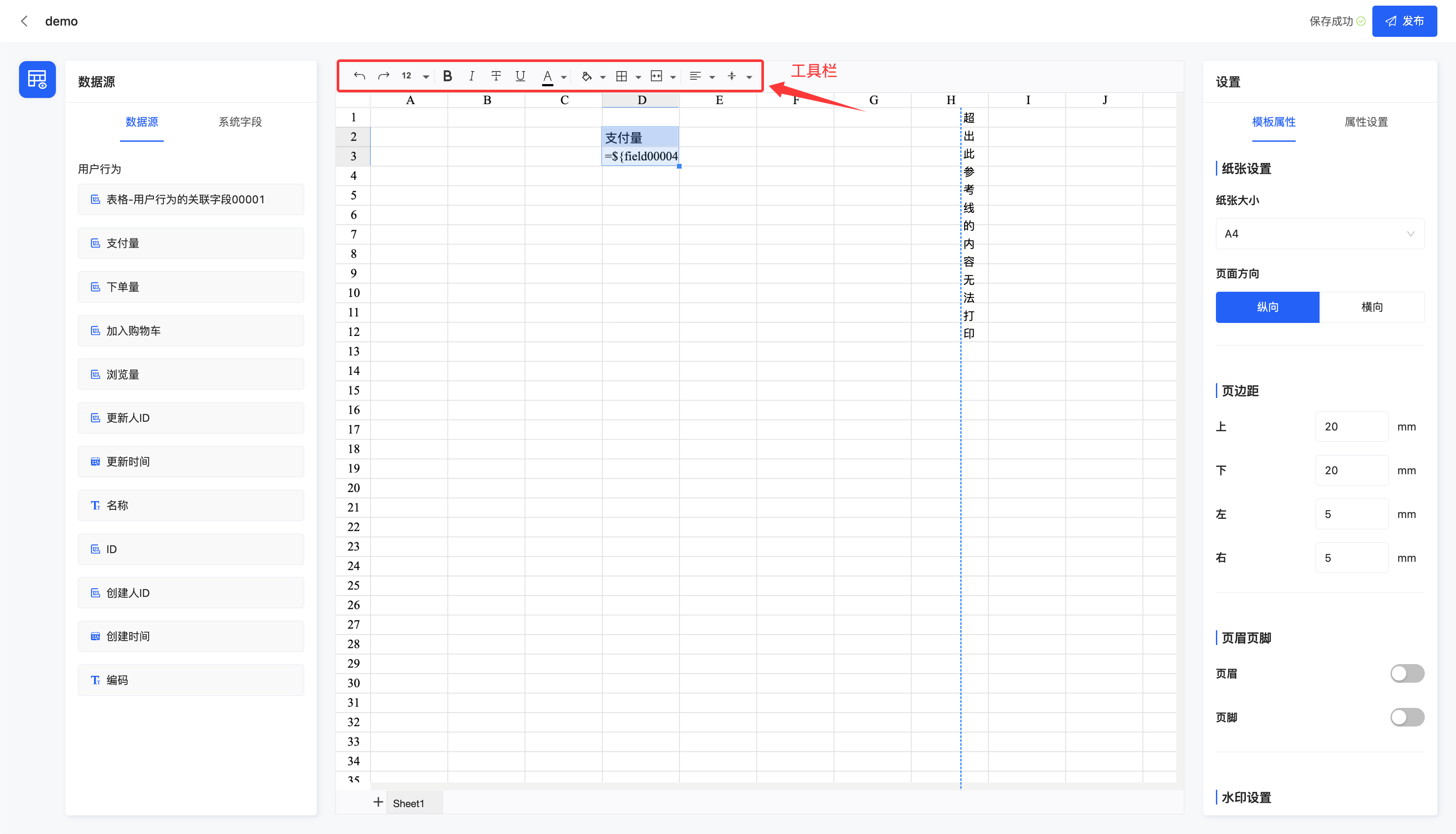Switch to 系统字段 tab
Screen dimensions: 1456x834
pos(240,122)
